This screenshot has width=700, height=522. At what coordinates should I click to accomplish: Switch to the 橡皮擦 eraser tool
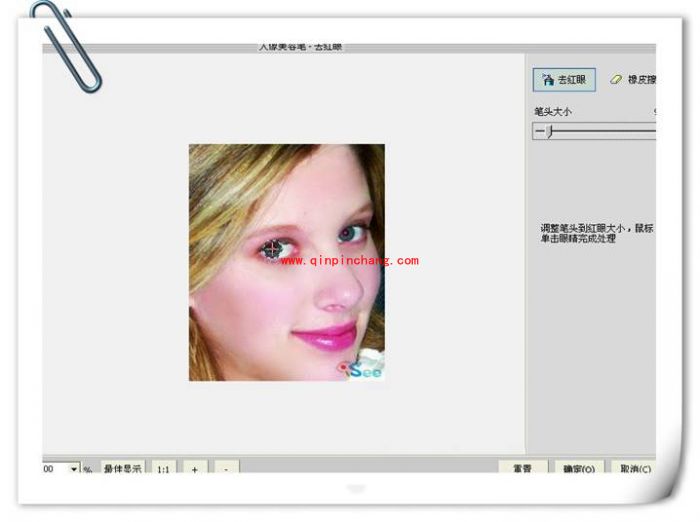pyautogui.click(x=633, y=80)
